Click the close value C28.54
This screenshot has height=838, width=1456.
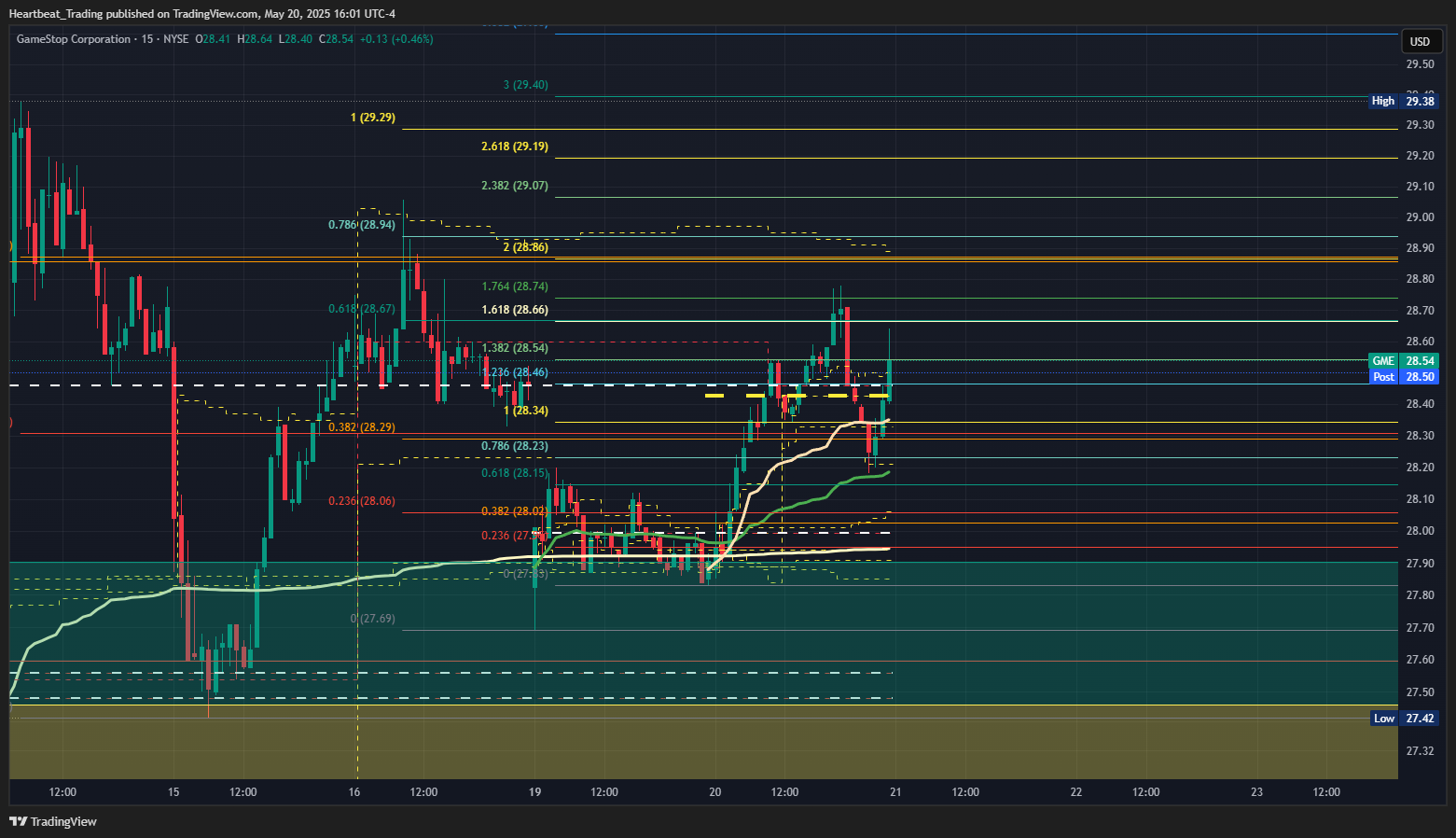(x=337, y=39)
